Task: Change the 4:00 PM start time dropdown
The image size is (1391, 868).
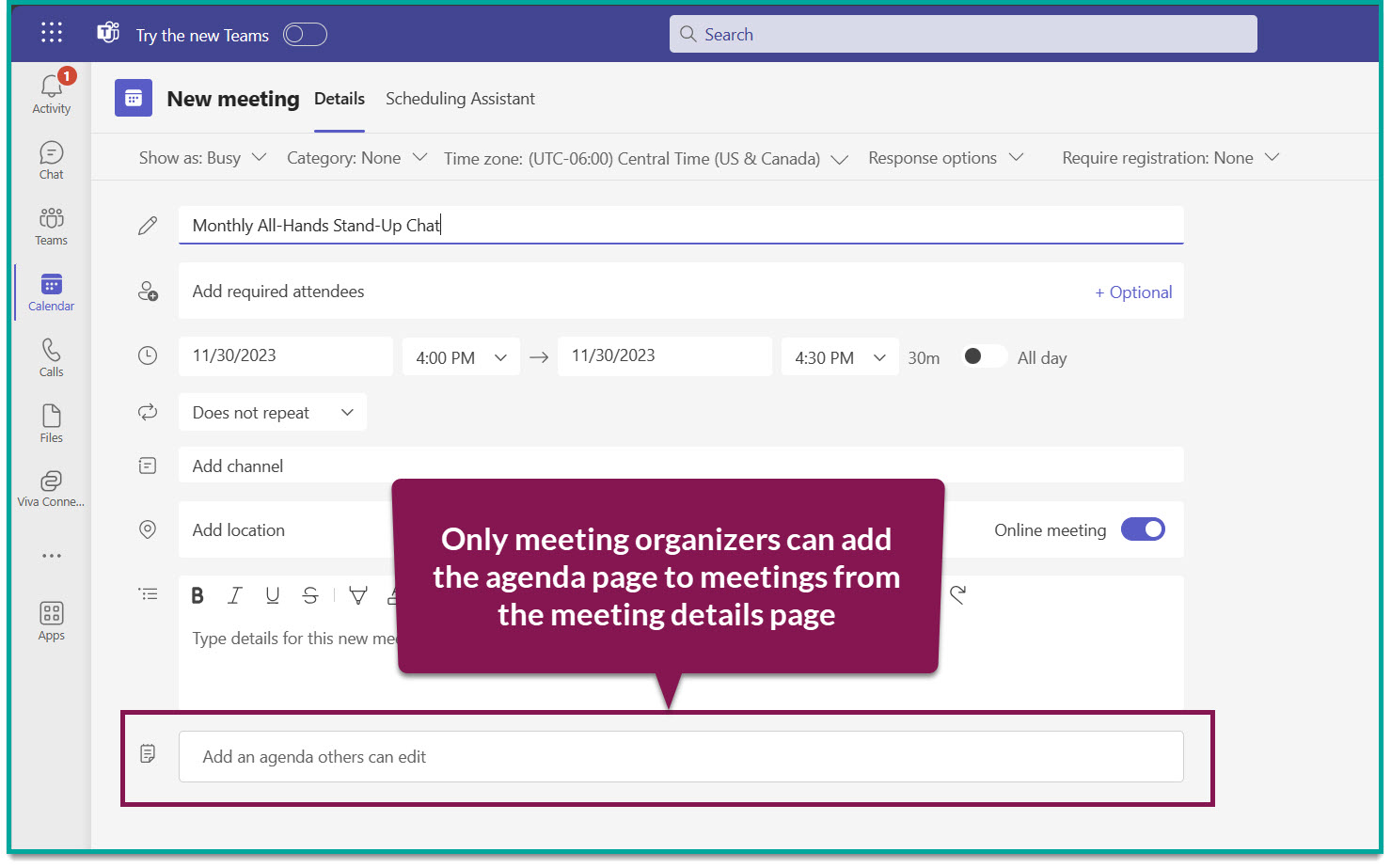Action: (461, 356)
